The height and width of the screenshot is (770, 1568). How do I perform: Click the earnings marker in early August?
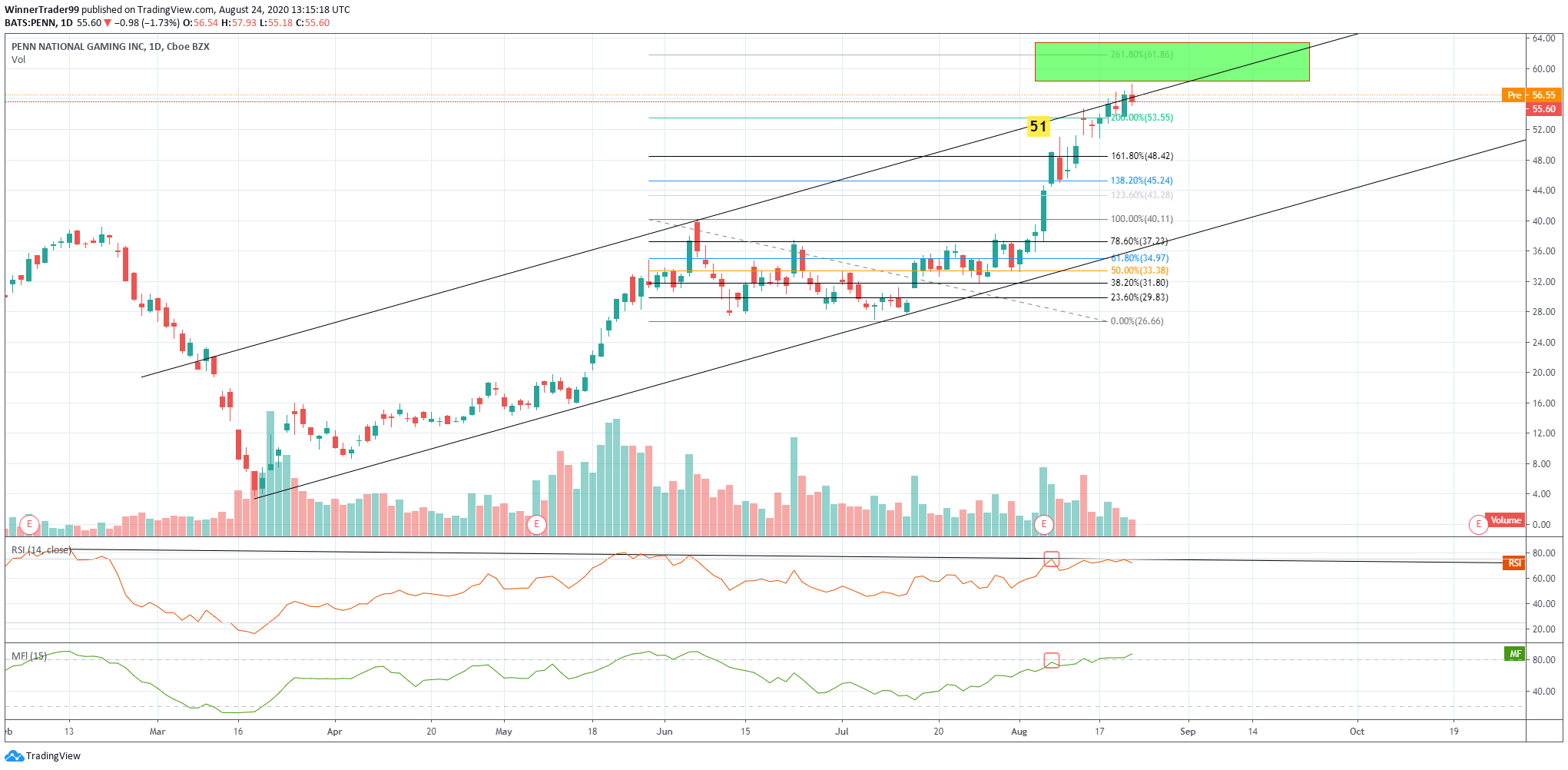1043,525
